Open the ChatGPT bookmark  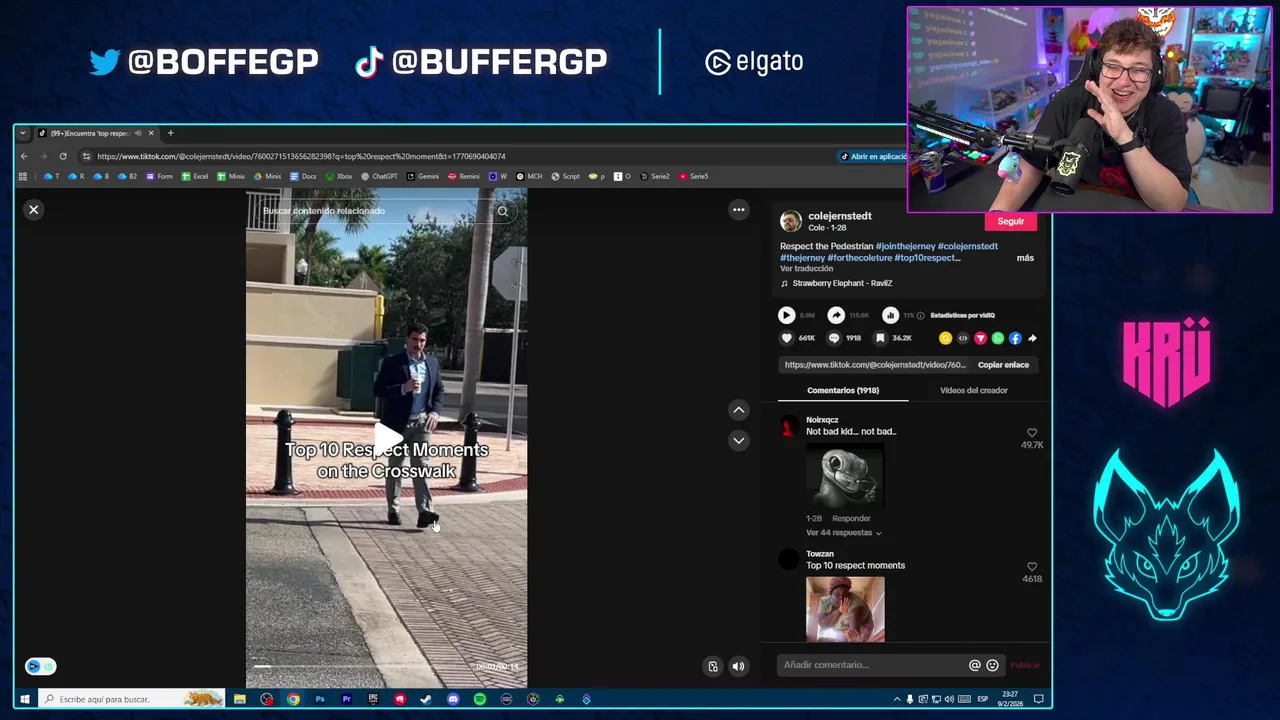click(x=379, y=176)
